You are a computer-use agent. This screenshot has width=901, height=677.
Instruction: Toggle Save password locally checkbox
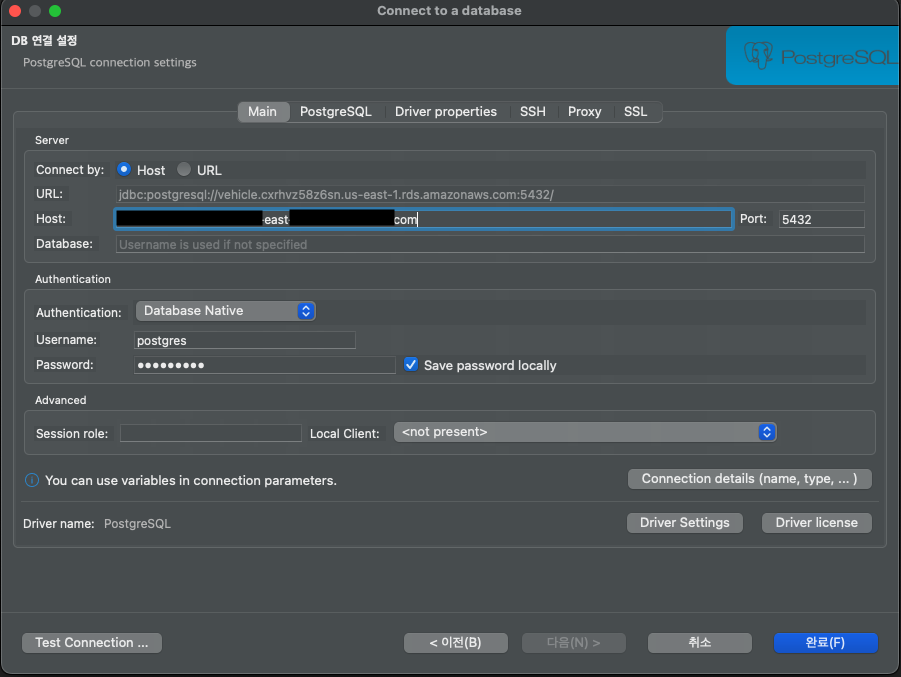point(411,365)
